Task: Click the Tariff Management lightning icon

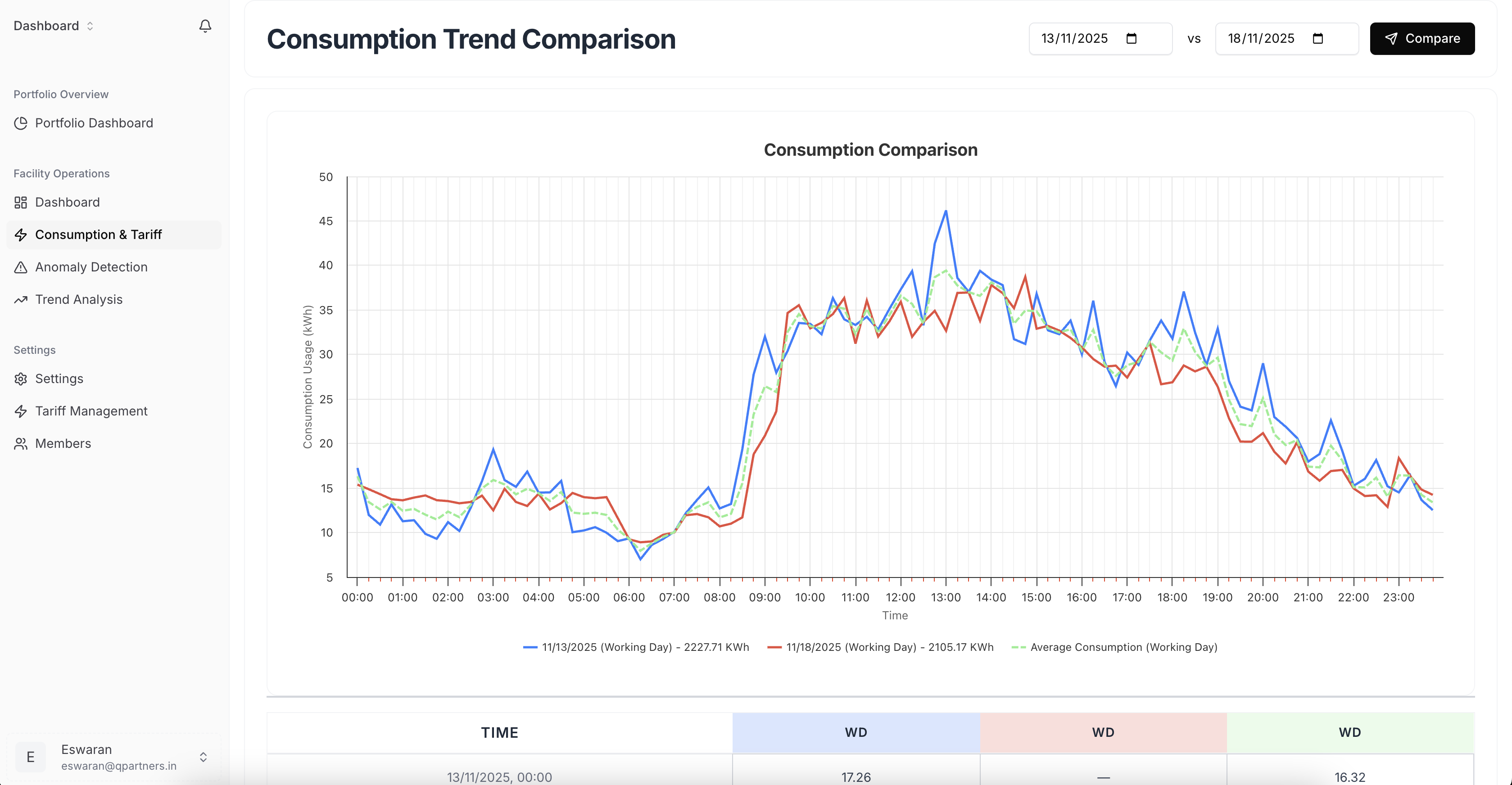Action: pos(21,411)
